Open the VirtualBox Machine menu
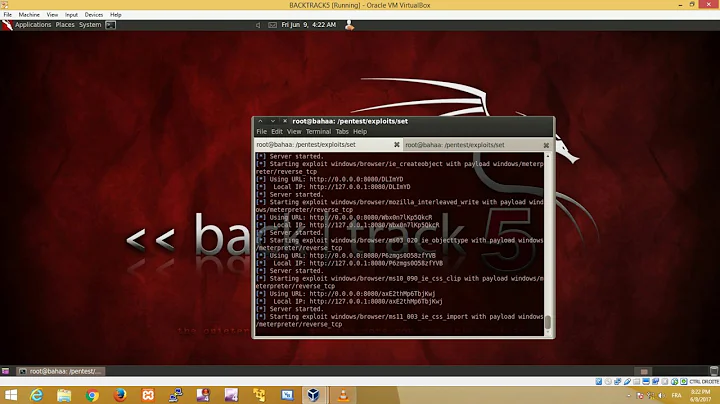Screen dimensions: 720x404 (x=29, y=15)
